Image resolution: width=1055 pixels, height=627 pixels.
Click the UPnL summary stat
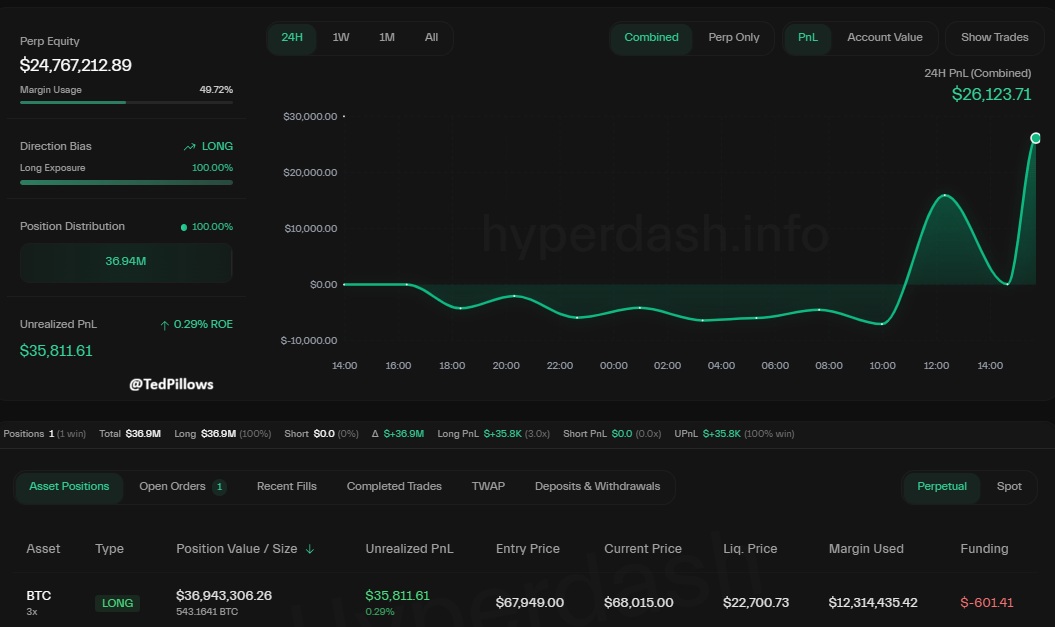pos(734,434)
